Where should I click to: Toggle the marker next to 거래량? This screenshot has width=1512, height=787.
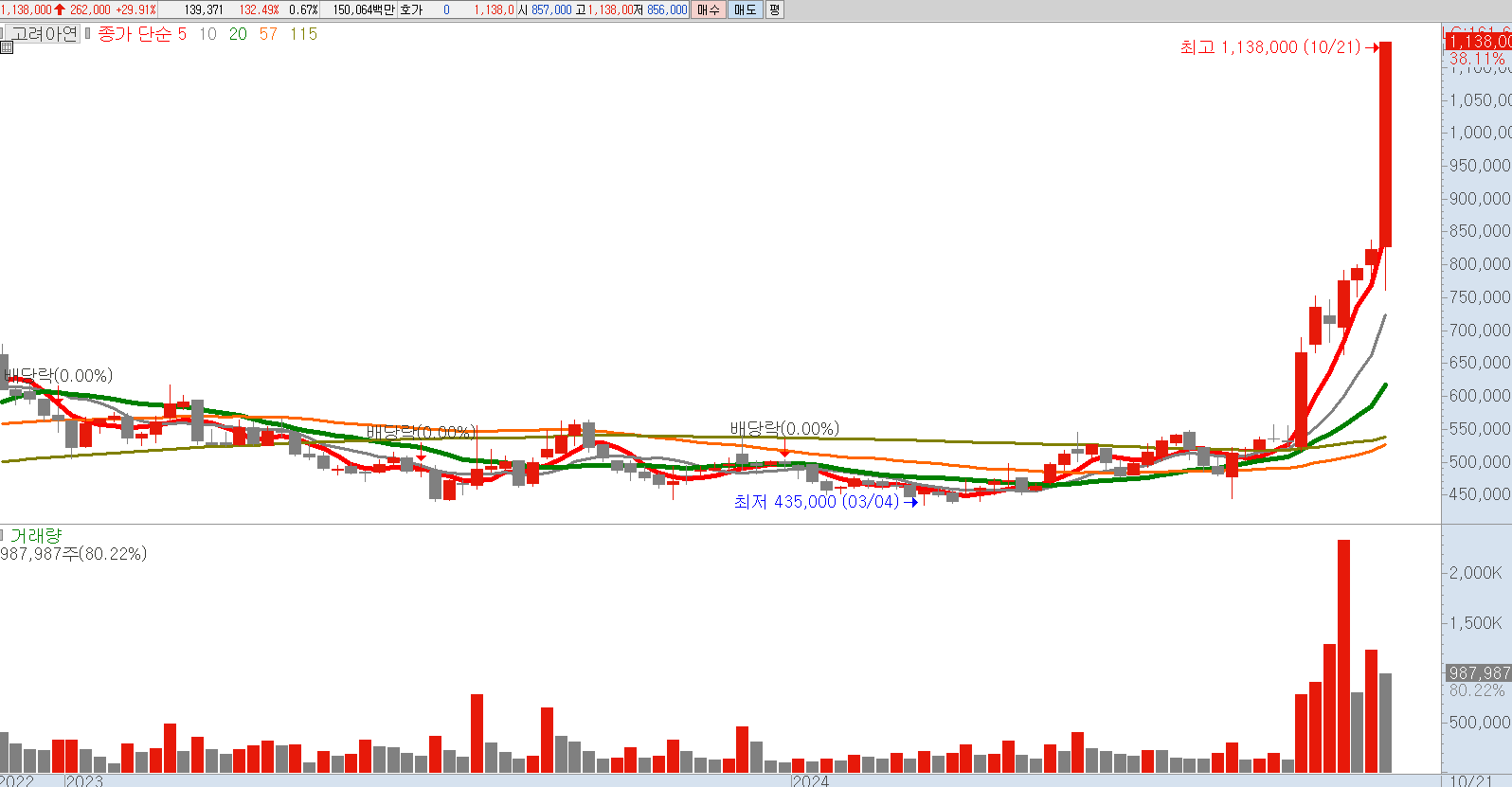coord(3,535)
